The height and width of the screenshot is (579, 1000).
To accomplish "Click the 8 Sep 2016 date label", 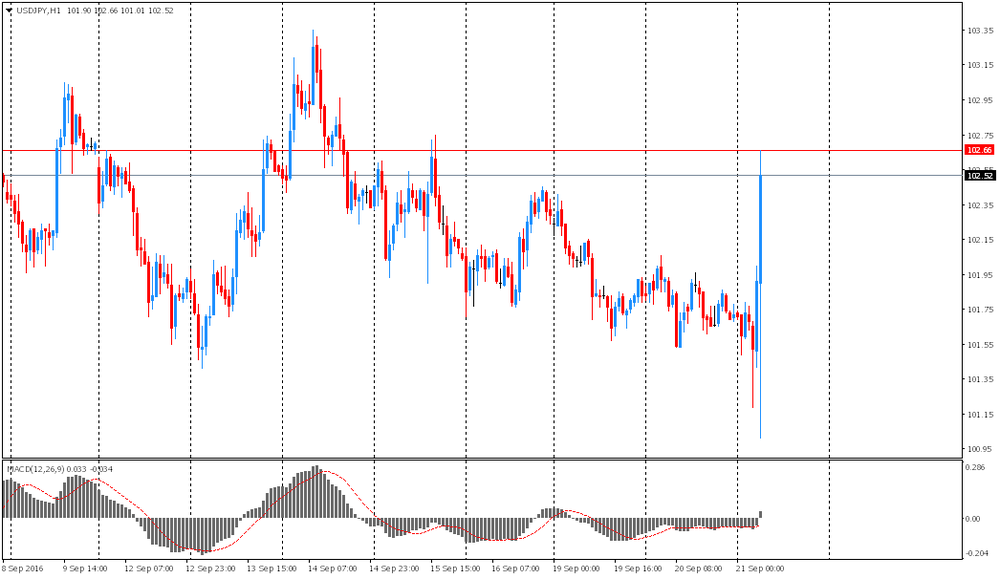I will point(23,569).
